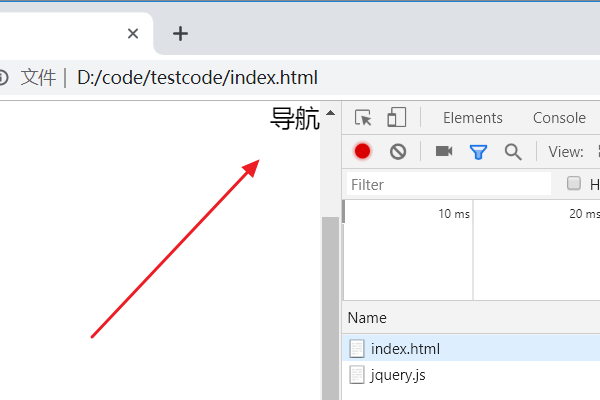600x400 pixels.
Task: Toggle the device toolbar icon
Action: (396, 117)
